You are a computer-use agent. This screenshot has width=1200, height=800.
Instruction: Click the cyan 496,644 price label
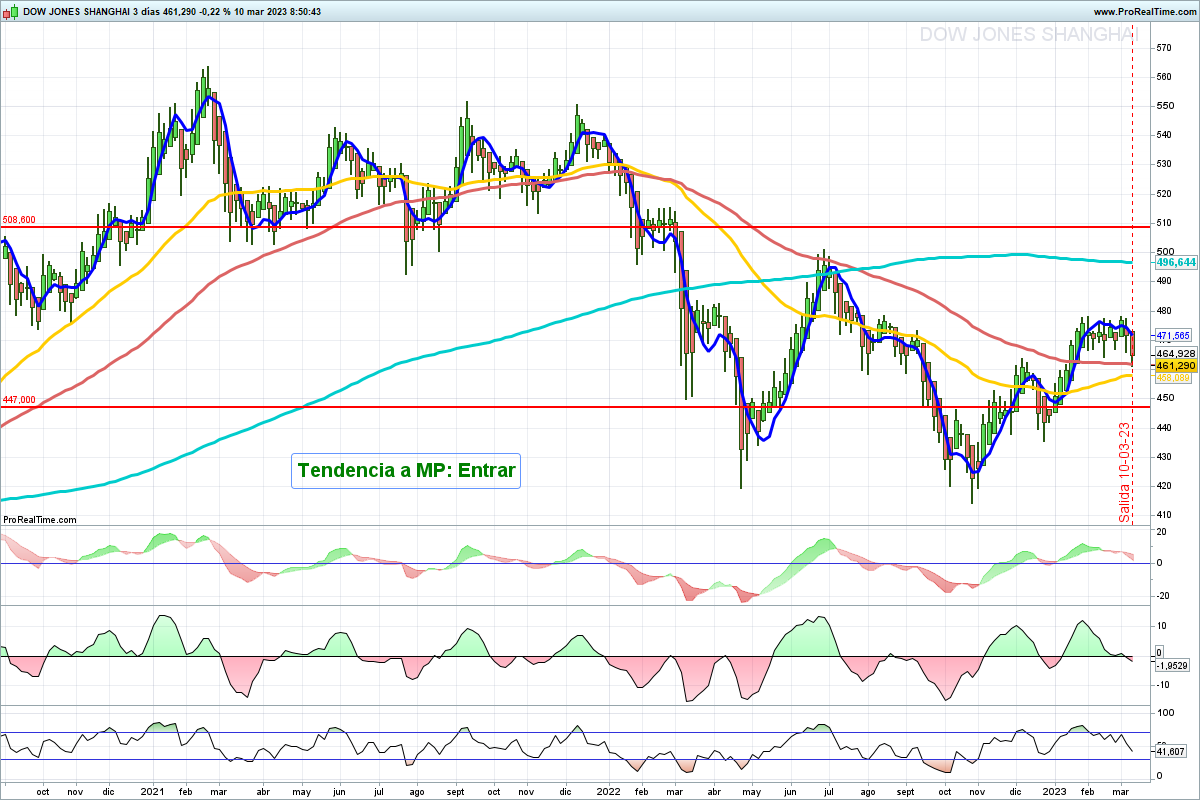[1176, 262]
